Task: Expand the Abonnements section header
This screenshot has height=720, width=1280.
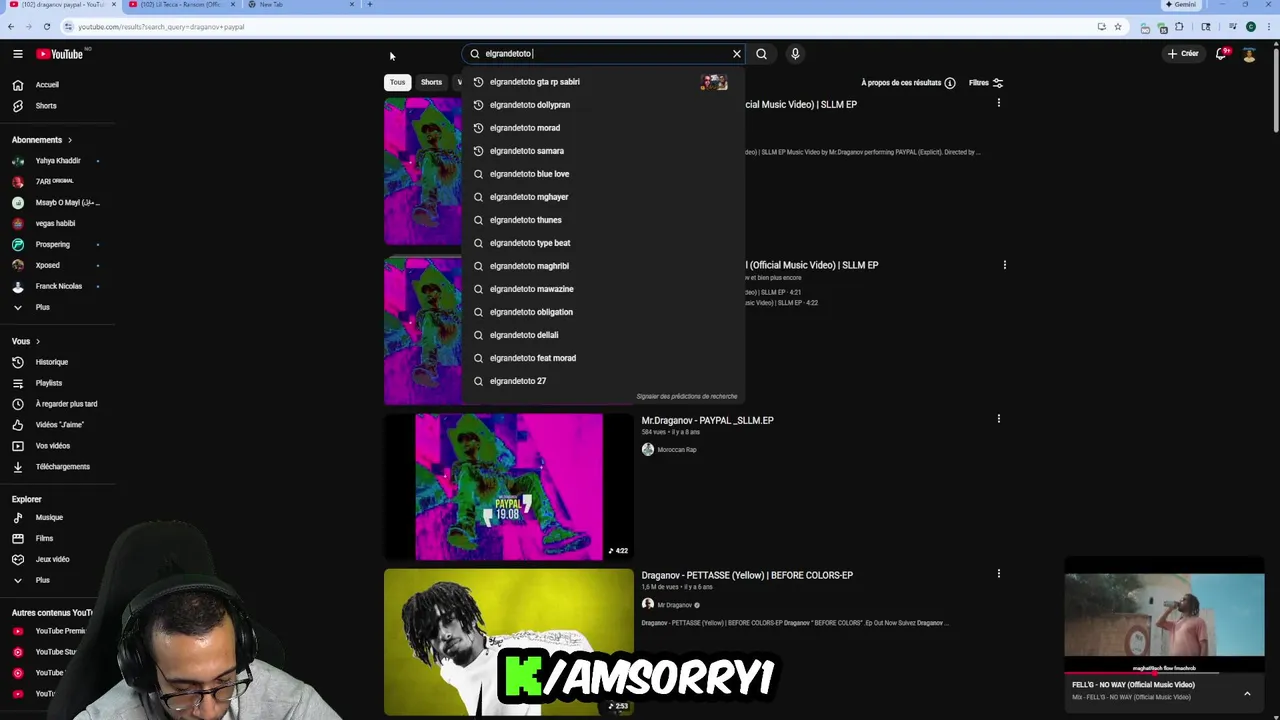Action: (42, 140)
